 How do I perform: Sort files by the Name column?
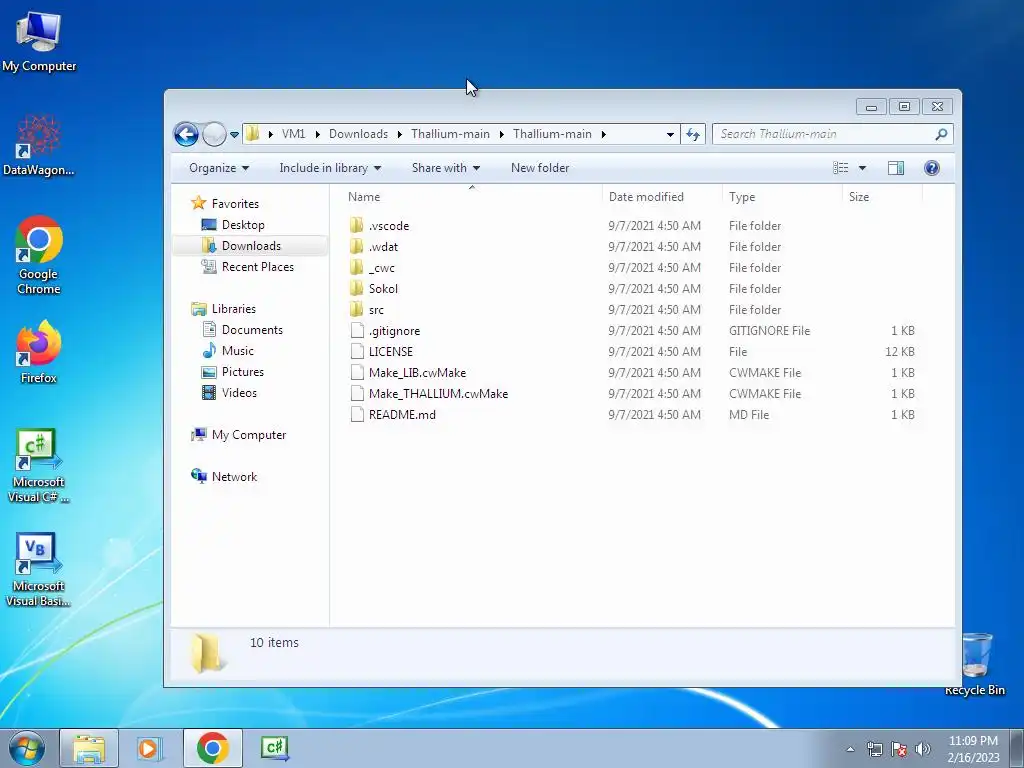click(364, 197)
